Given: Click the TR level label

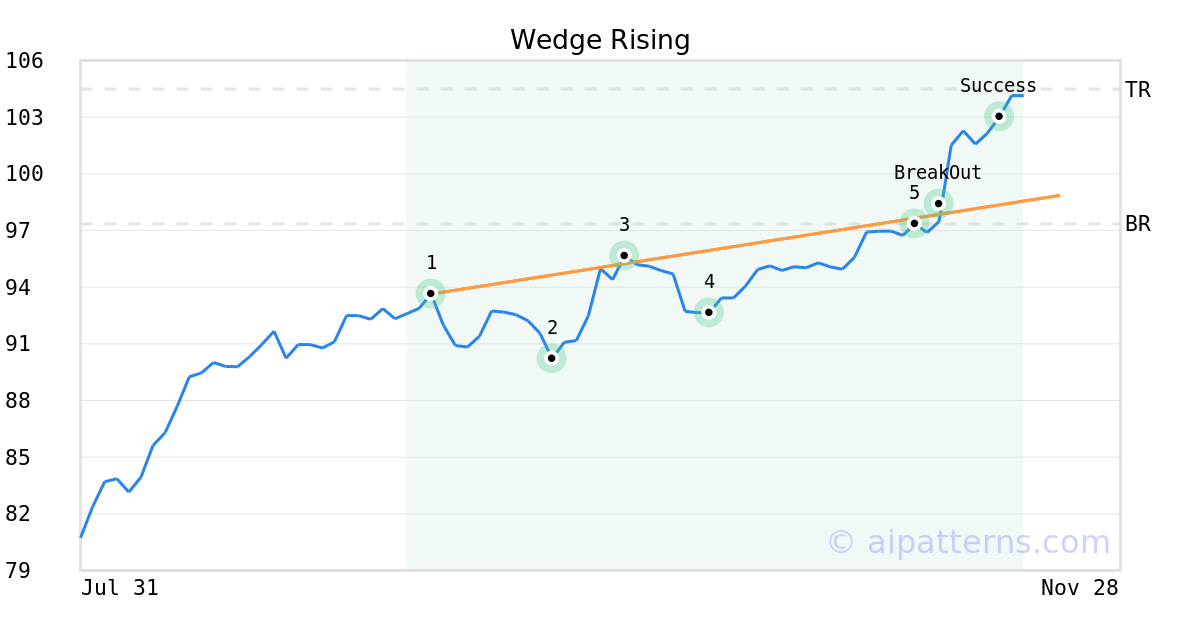Looking at the screenshot, I should coord(1138,90).
